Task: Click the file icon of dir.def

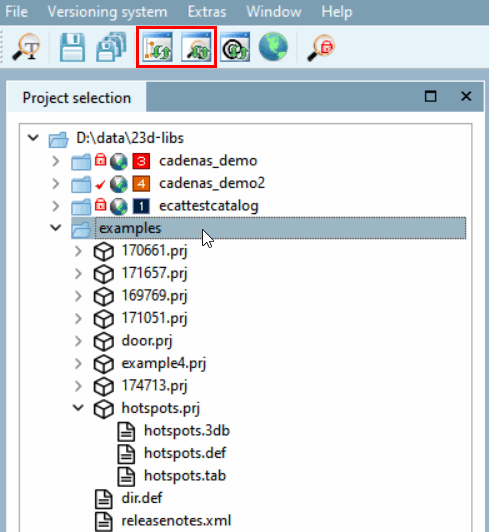Action: coord(104,499)
